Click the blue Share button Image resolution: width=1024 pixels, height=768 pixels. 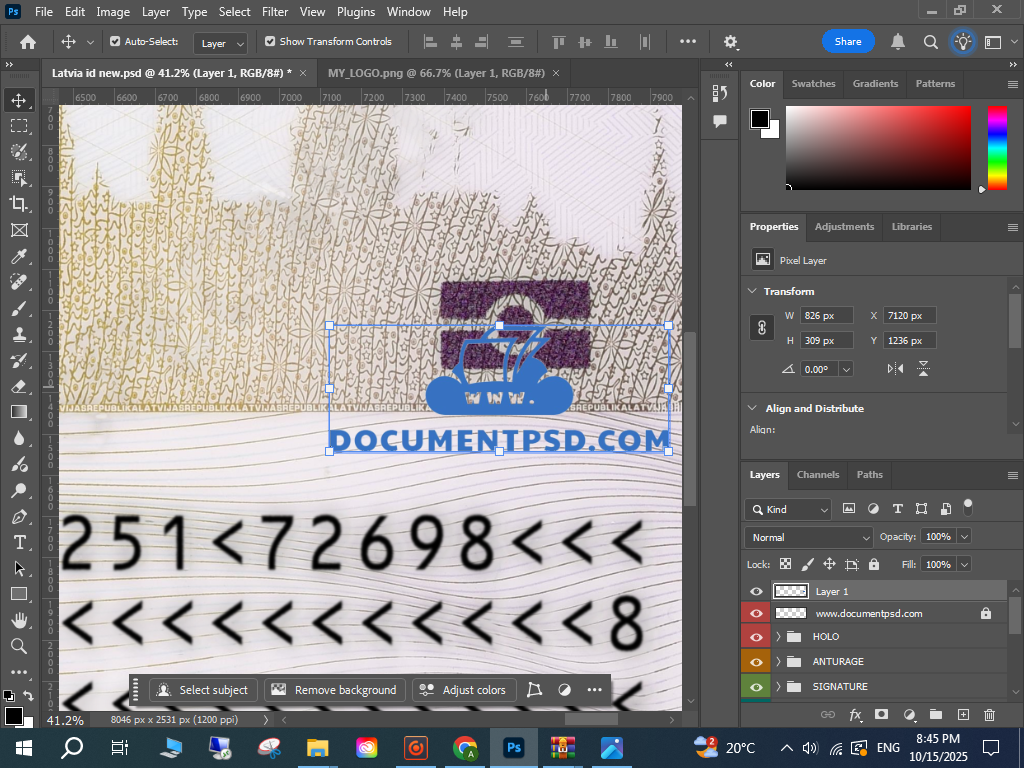[847, 41]
